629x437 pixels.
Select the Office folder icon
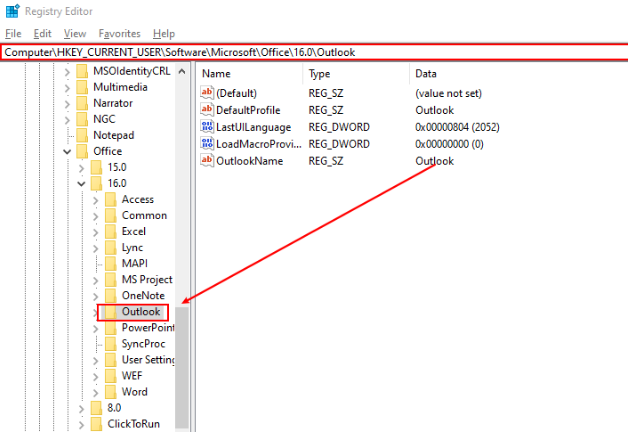coord(82,151)
